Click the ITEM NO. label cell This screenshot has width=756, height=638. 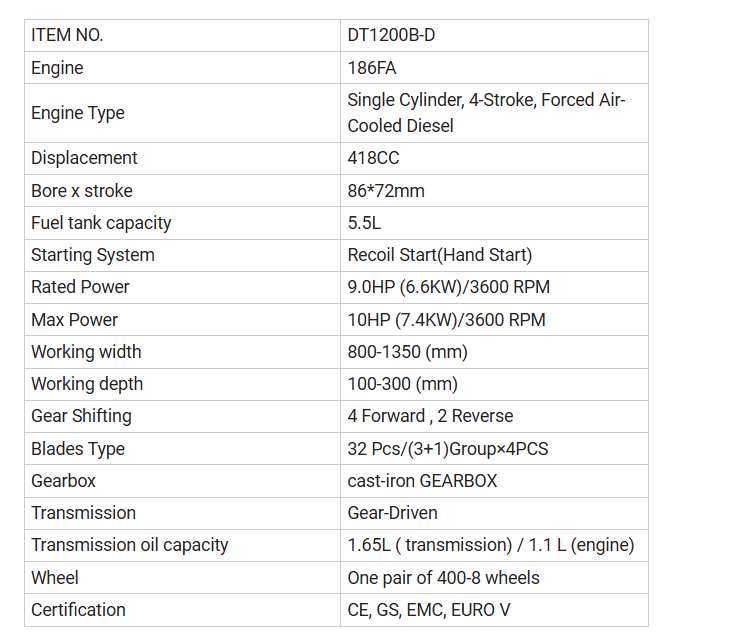[x=67, y=35]
